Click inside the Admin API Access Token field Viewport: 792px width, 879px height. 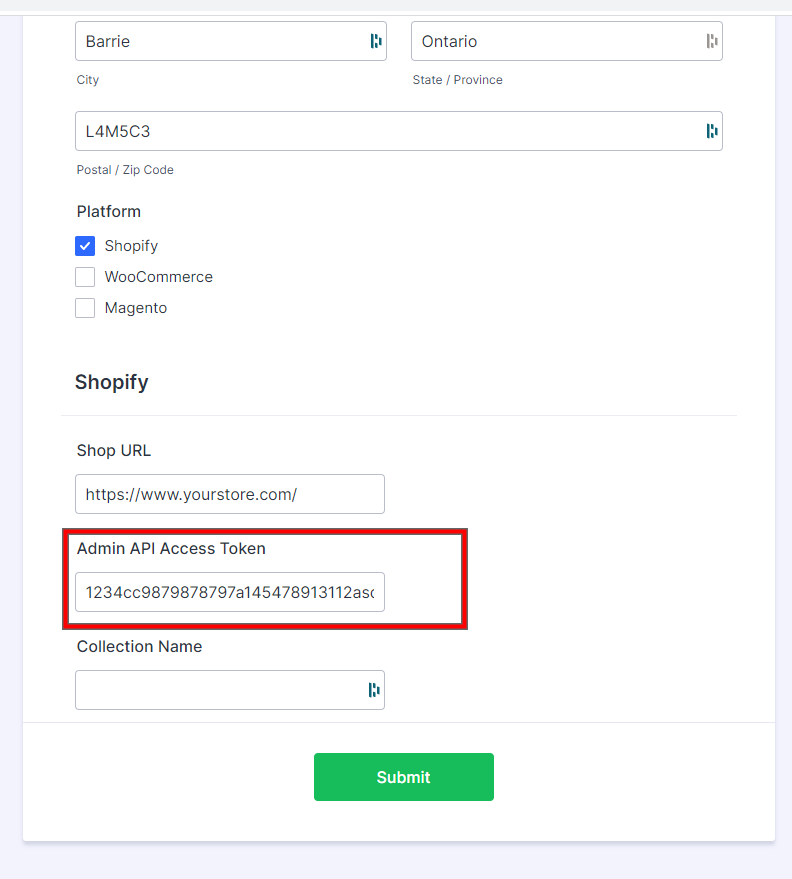(230, 592)
